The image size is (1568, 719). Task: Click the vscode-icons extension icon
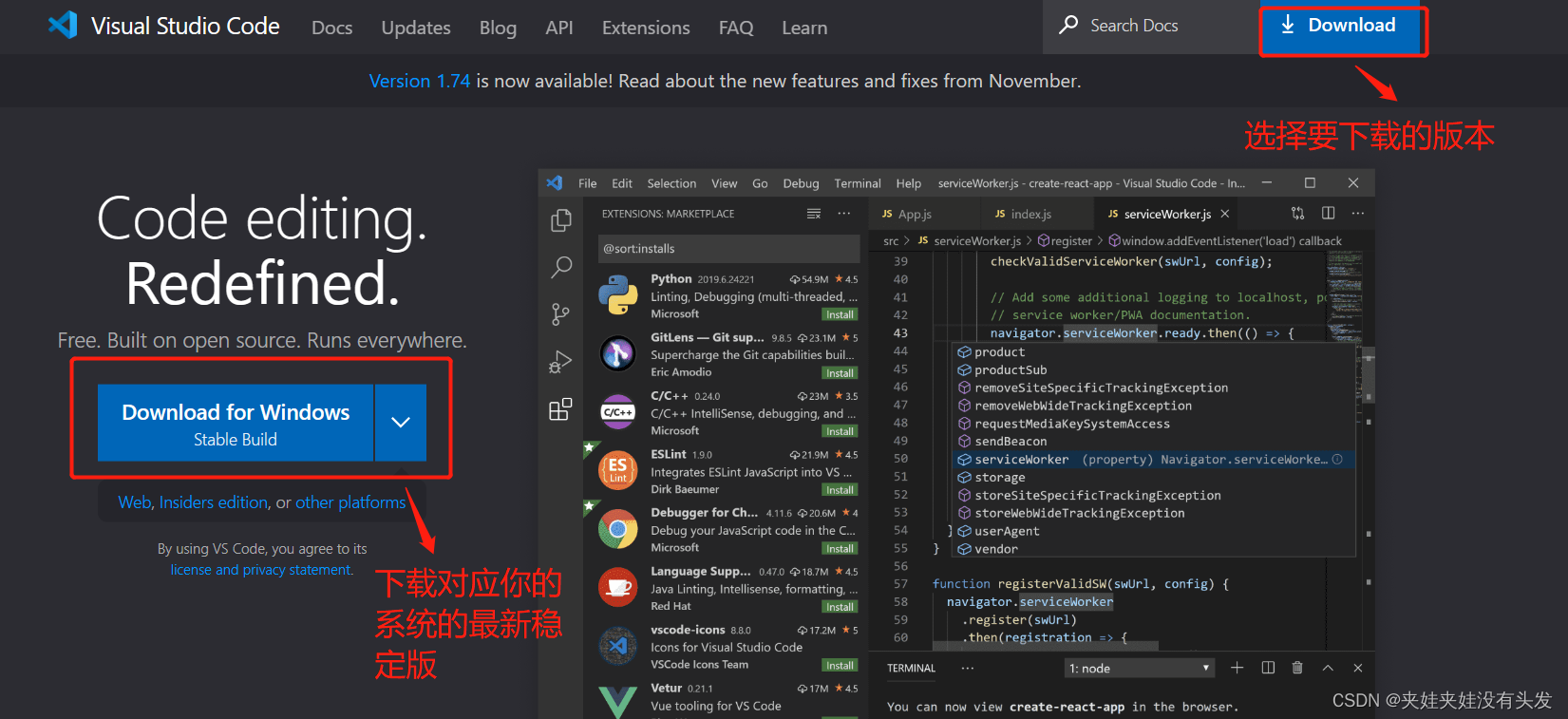click(618, 646)
